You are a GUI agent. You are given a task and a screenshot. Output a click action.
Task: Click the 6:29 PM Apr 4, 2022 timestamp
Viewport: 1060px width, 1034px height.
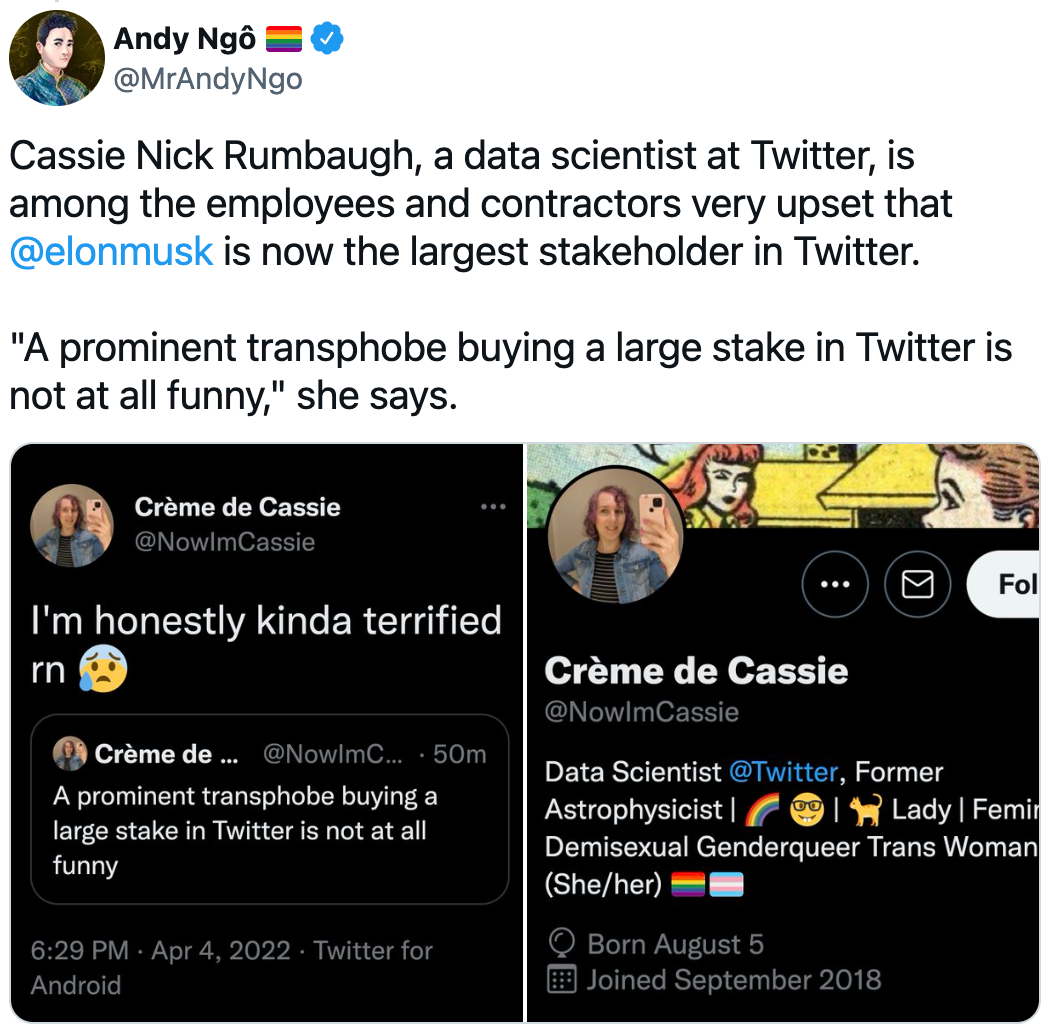(x=160, y=950)
